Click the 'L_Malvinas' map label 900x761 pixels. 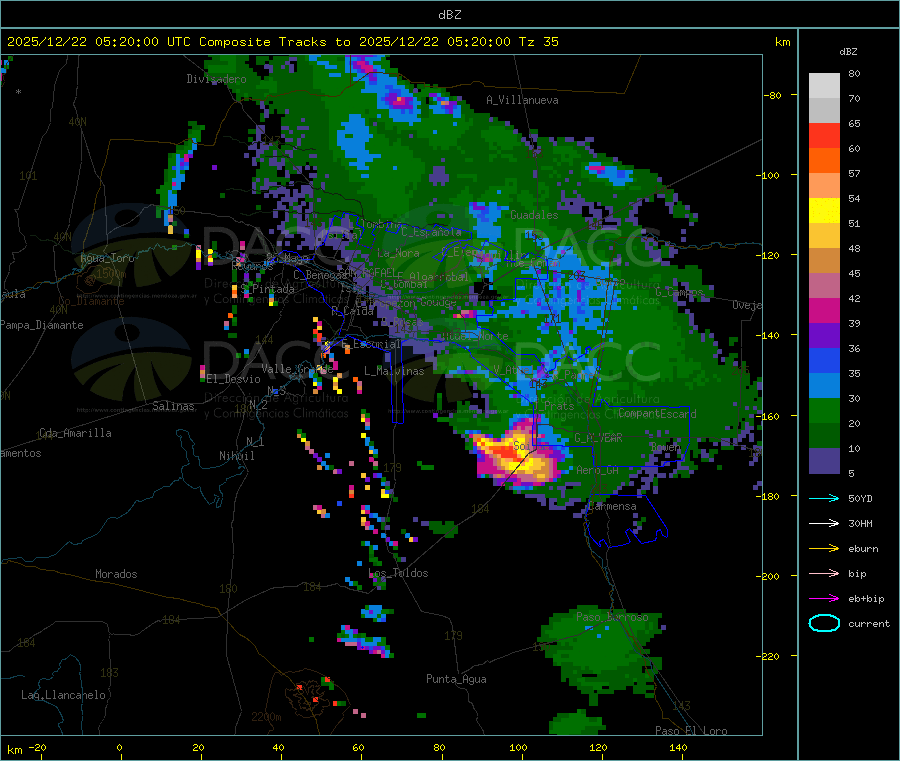[x=394, y=371]
